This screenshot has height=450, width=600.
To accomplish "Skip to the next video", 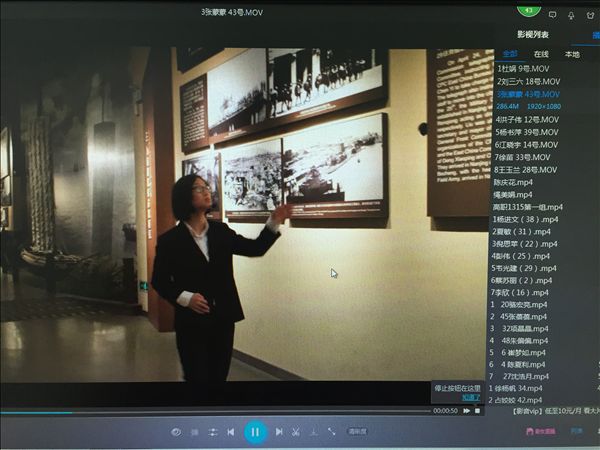I will click(x=279, y=432).
